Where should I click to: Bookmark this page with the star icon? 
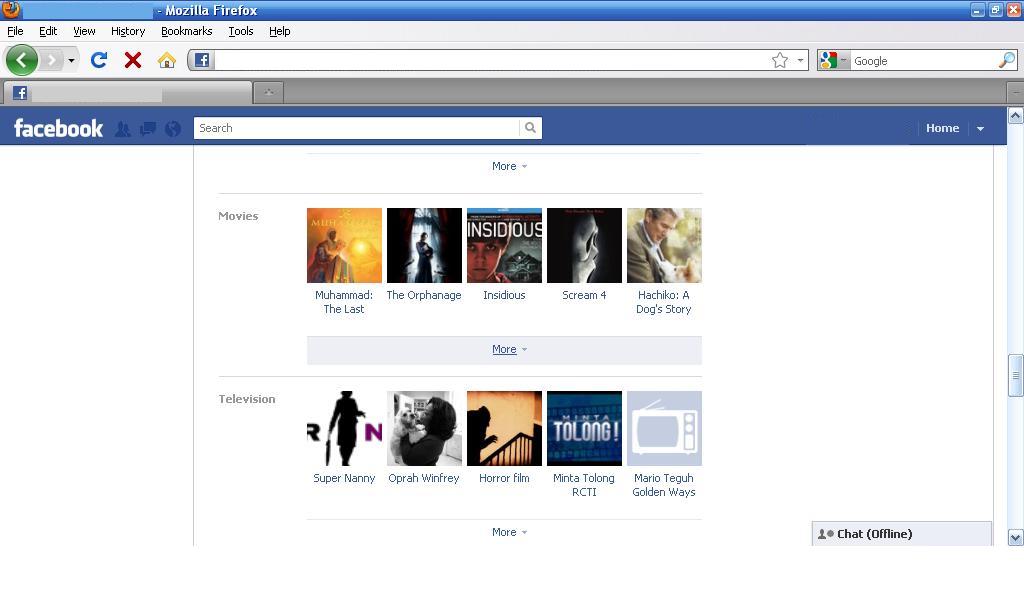click(780, 61)
